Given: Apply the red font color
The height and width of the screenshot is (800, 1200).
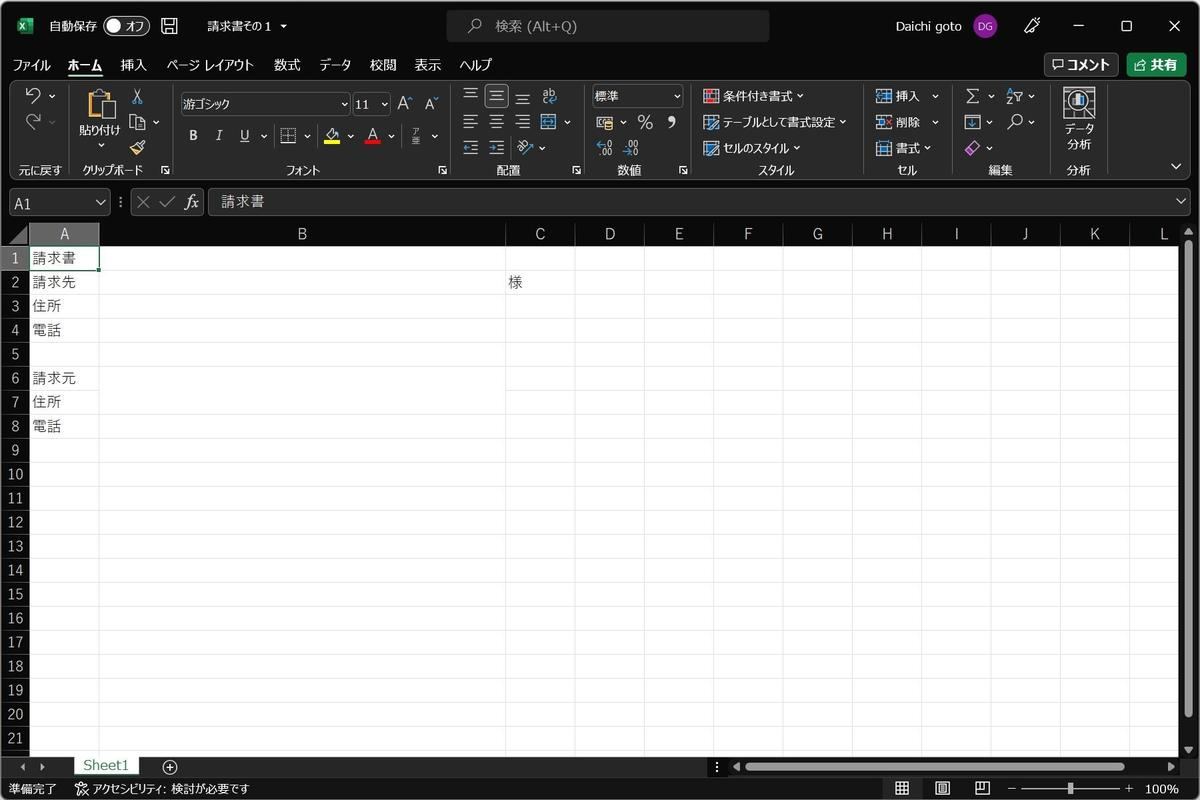Looking at the screenshot, I should click(x=373, y=136).
